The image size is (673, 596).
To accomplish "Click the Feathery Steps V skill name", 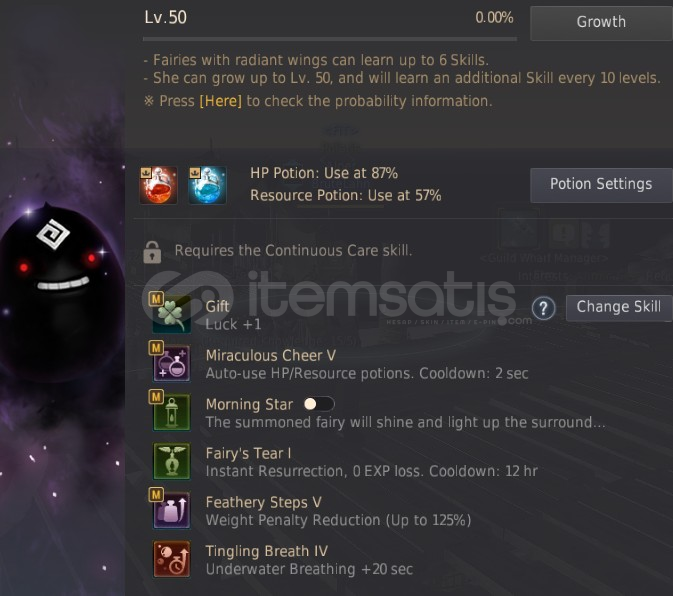I will tap(264, 502).
